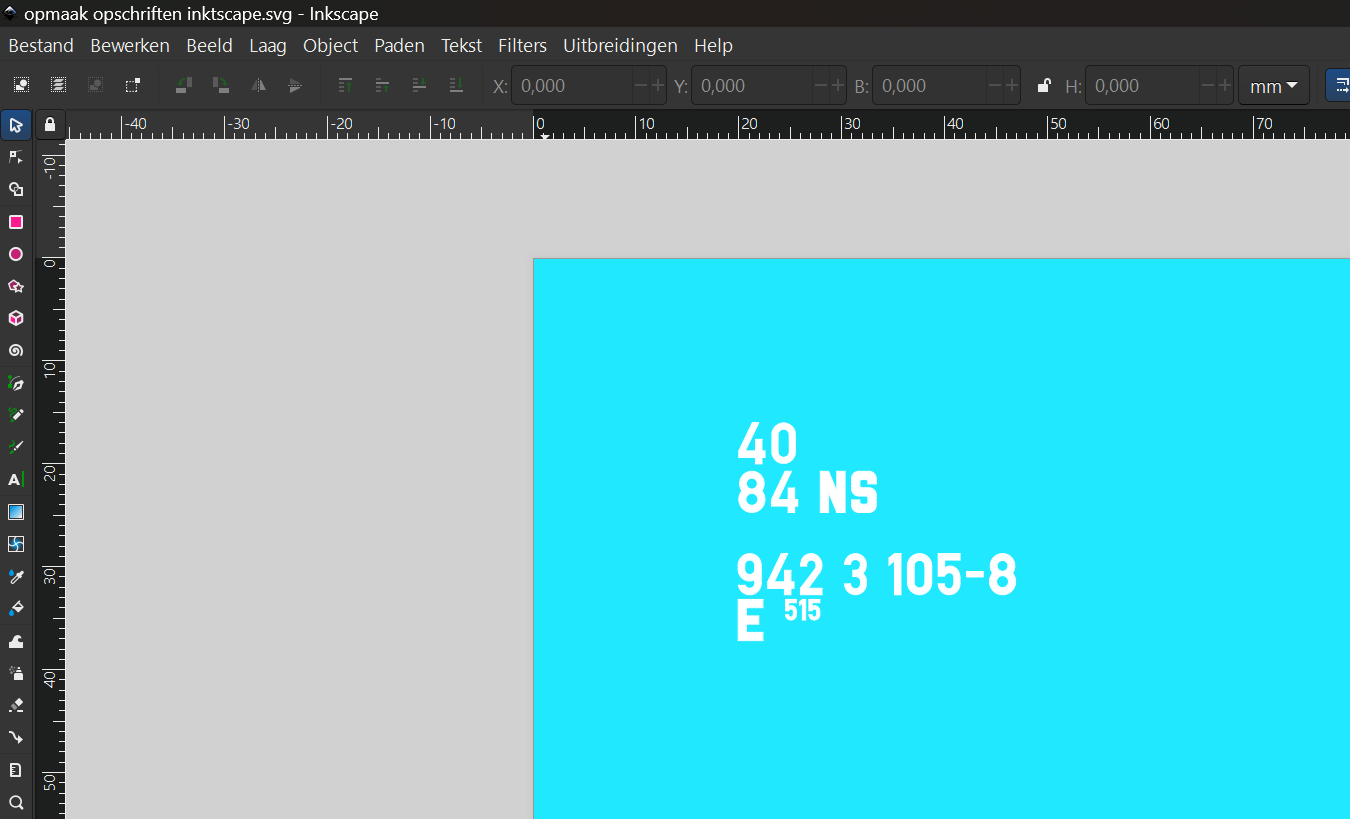Click the '942 3 105-8' text on canvas
This screenshot has width=1350, height=819.
(876, 575)
